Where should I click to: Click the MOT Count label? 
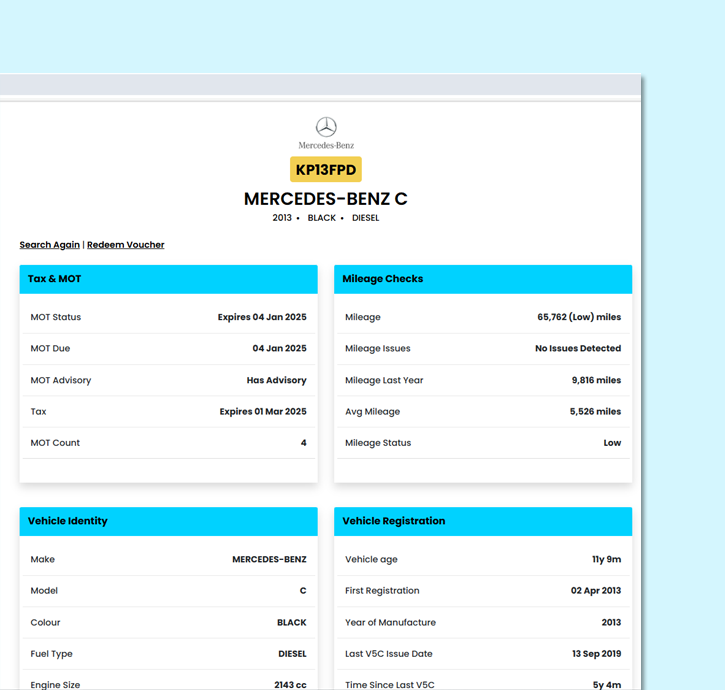click(x=55, y=443)
